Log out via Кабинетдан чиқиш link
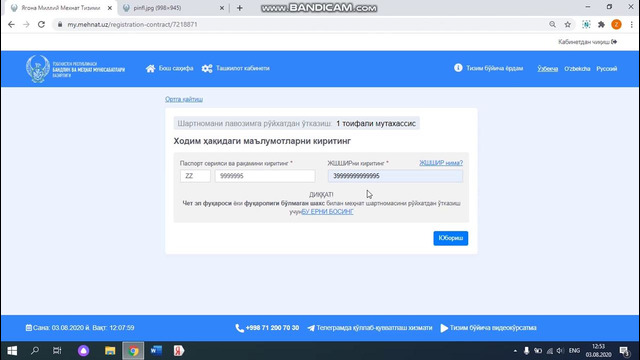 click(587, 42)
